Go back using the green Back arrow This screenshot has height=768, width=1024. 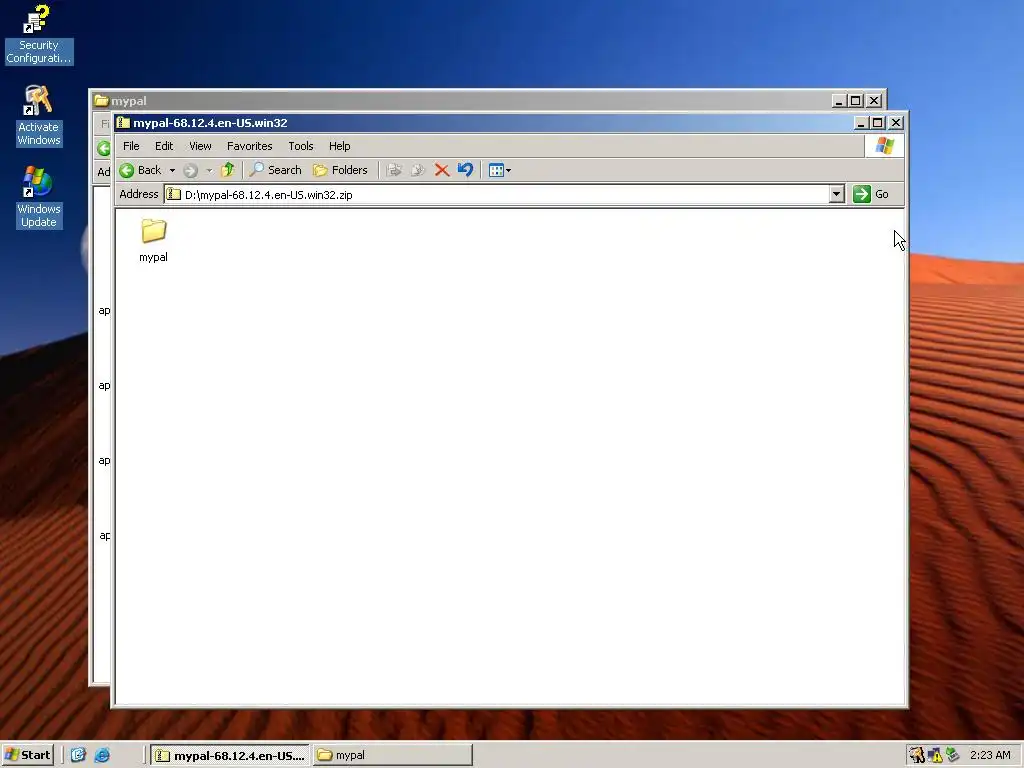click(140, 170)
